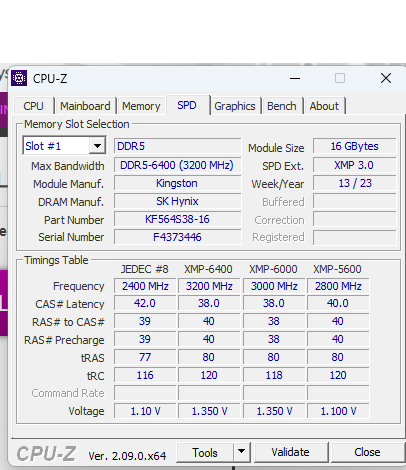Click the XMP-6000 column header
406x470 pixels.
pos(273,269)
